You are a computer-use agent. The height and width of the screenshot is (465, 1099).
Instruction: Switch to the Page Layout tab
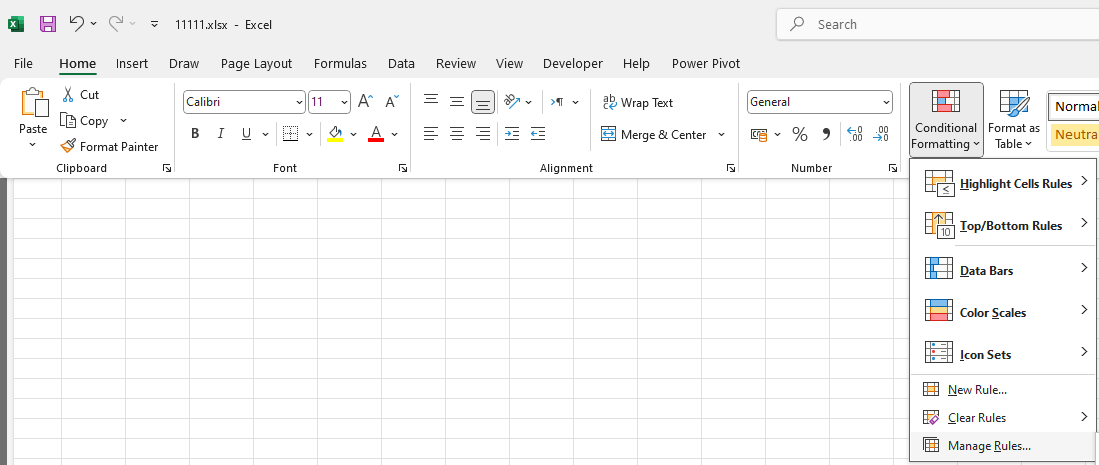(256, 63)
